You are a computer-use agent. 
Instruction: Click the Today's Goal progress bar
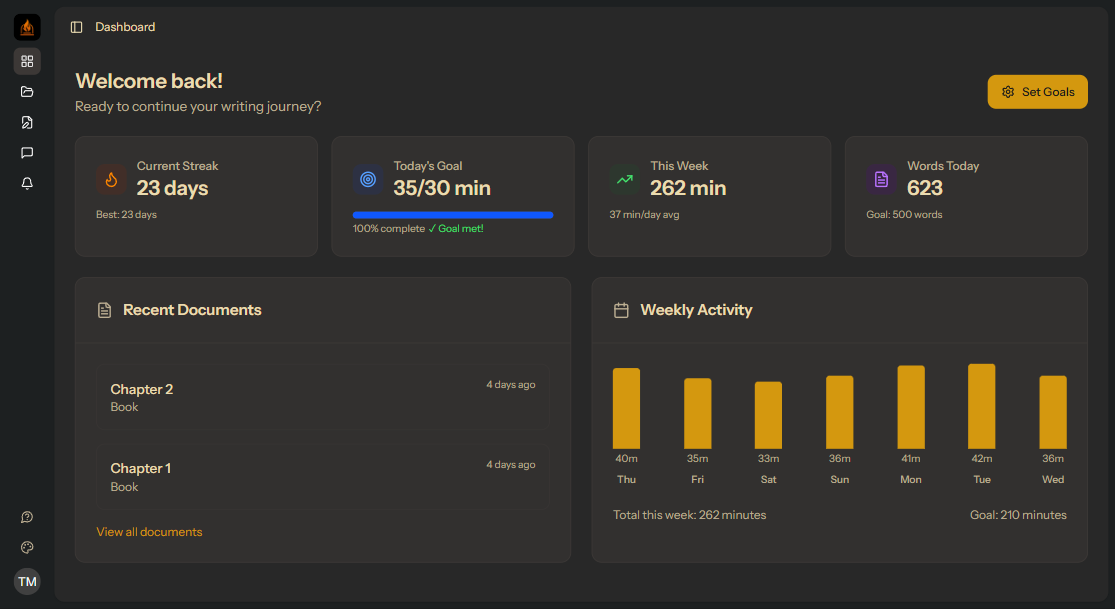tap(452, 214)
